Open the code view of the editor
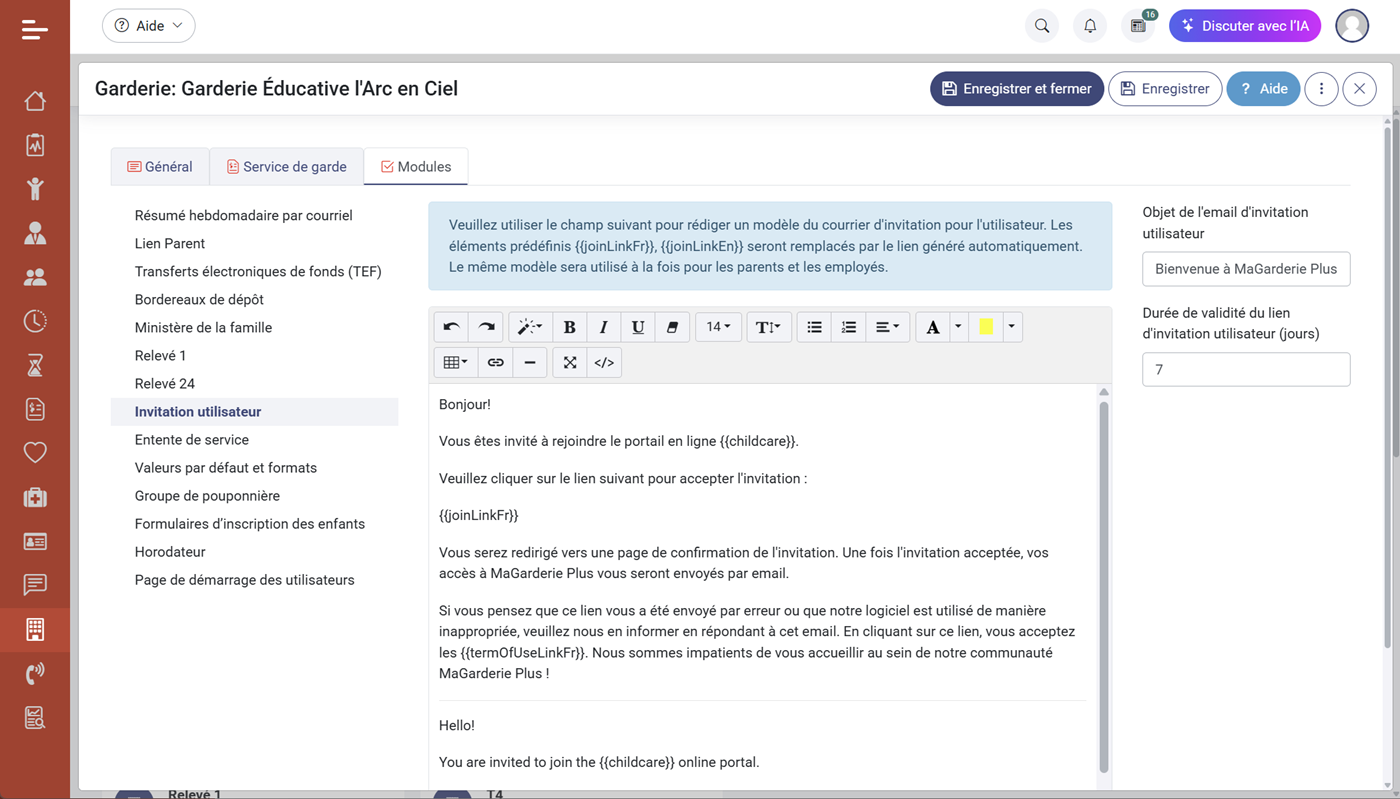Viewport: 1400px width, 799px height. point(604,362)
